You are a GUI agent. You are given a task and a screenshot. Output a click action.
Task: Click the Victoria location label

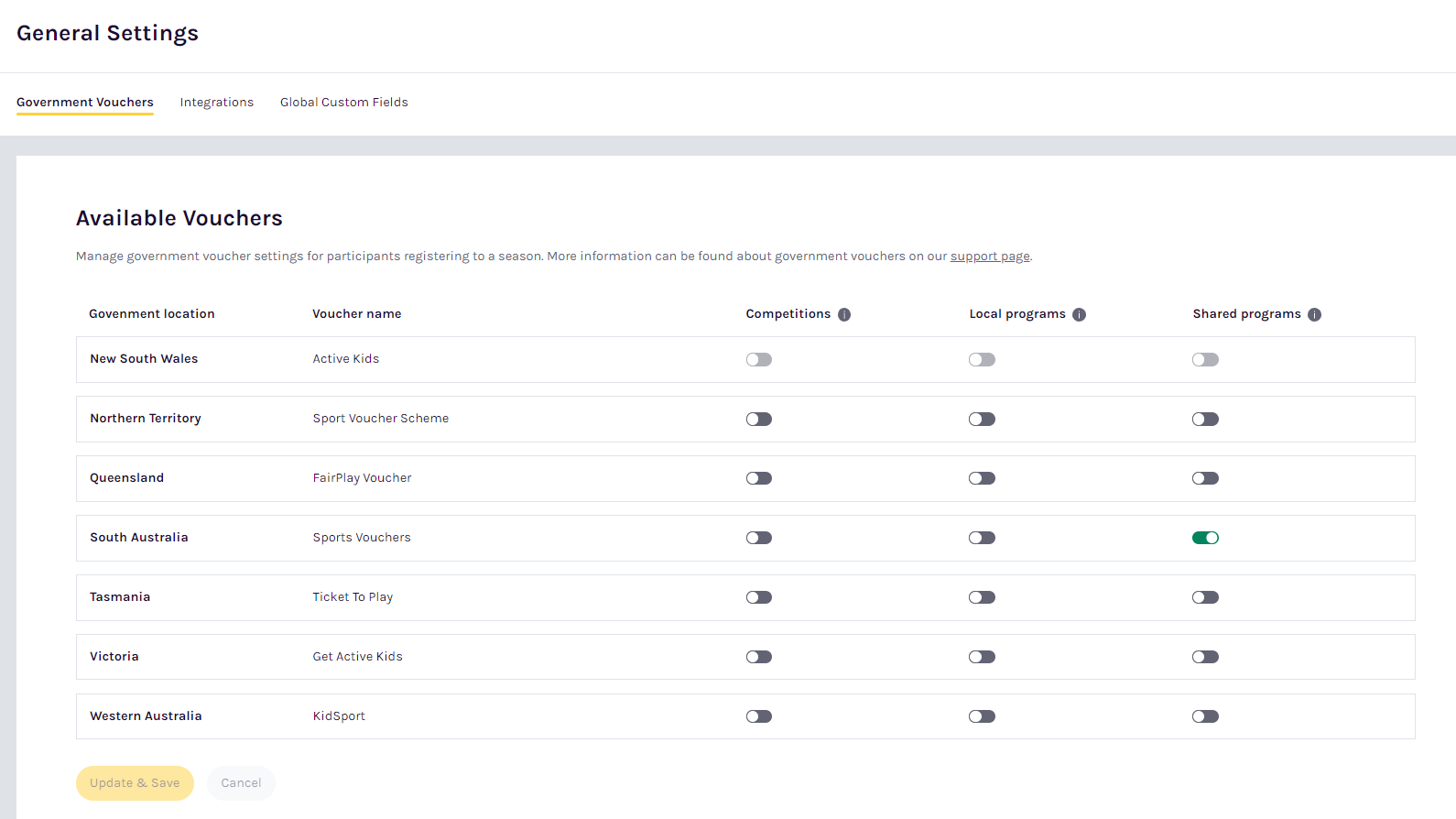[114, 657]
